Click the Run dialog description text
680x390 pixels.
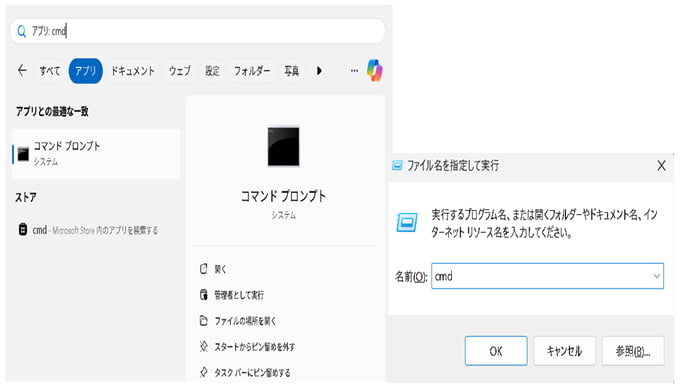pyautogui.click(x=544, y=223)
